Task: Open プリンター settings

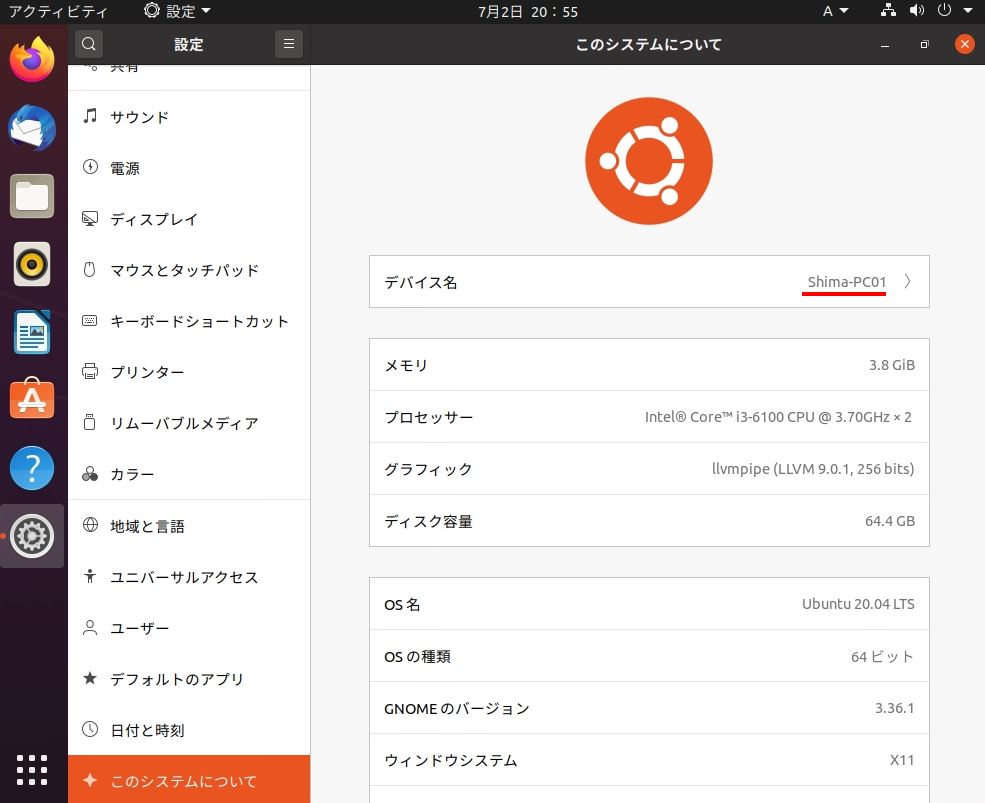Action: [x=189, y=372]
